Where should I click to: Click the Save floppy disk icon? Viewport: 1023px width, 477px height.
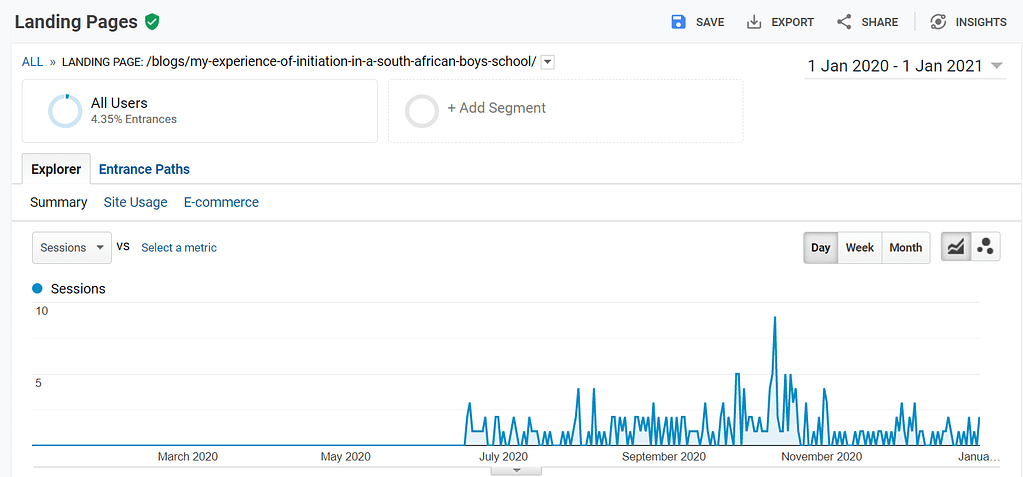point(678,22)
